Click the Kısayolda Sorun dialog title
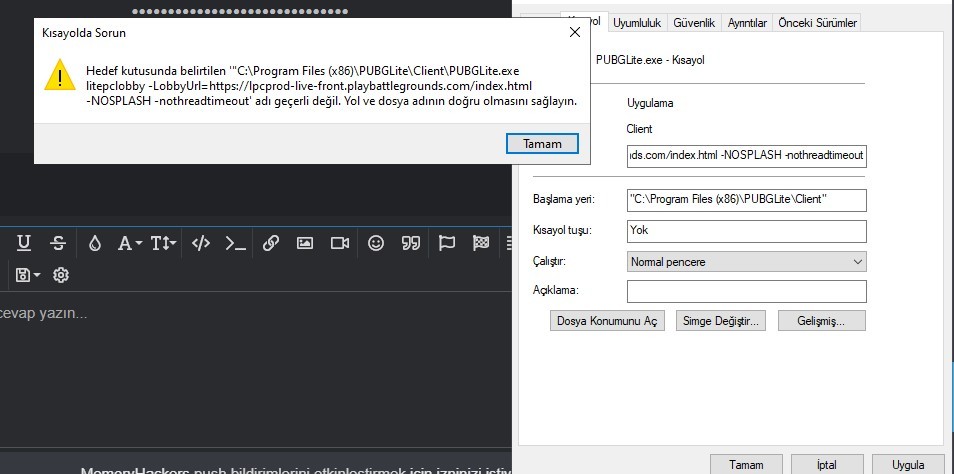The image size is (954, 474). [x=84, y=33]
